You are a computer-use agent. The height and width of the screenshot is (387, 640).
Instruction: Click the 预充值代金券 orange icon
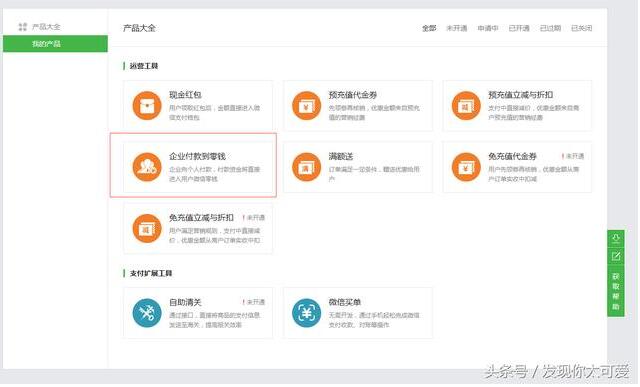[x=307, y=106]
